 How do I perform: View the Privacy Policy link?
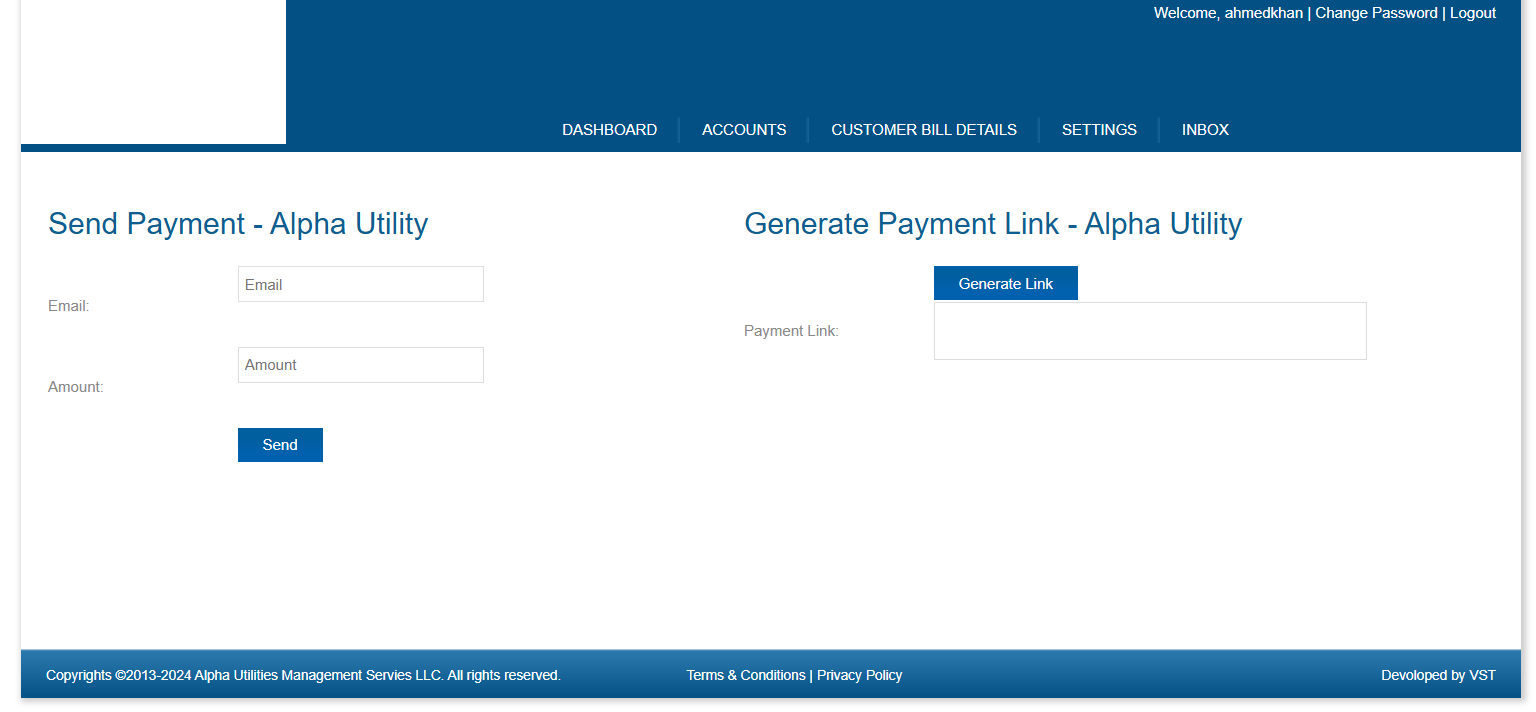tap(859, 675)
